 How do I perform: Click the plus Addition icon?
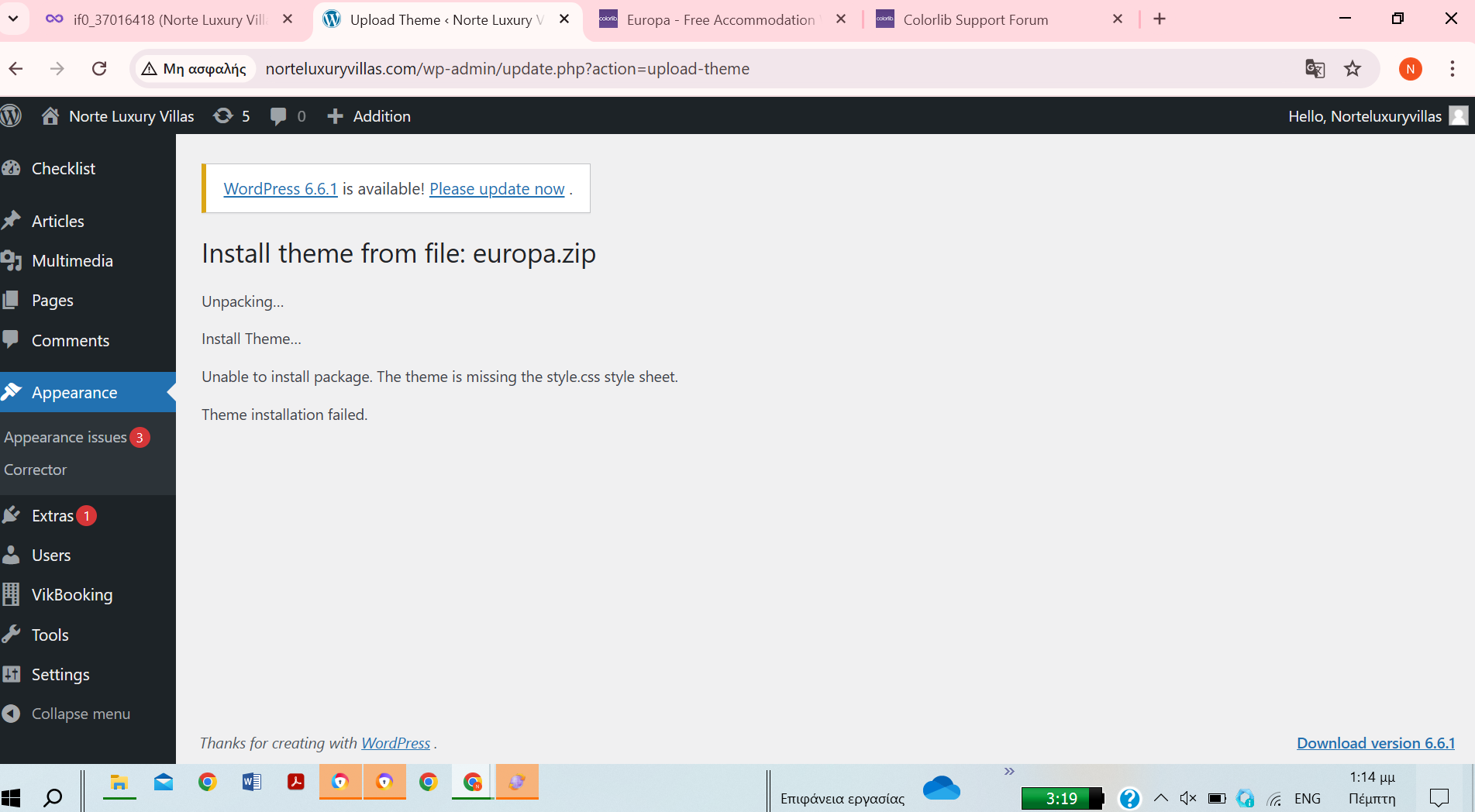335,116
